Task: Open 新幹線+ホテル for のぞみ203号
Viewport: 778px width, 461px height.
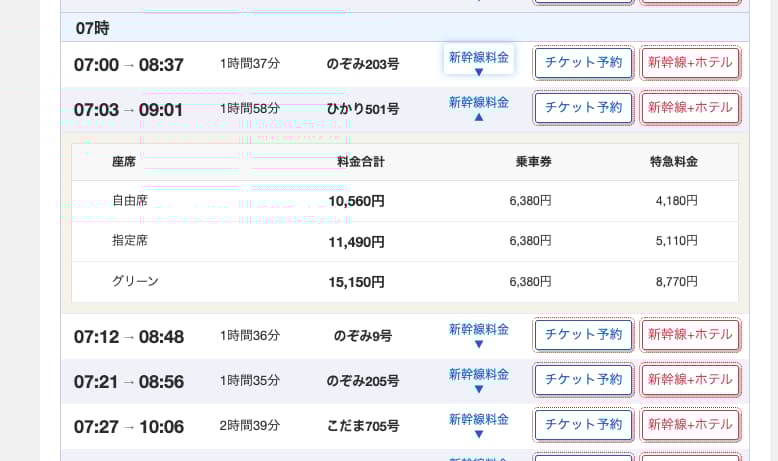Action: coord(690,63)
